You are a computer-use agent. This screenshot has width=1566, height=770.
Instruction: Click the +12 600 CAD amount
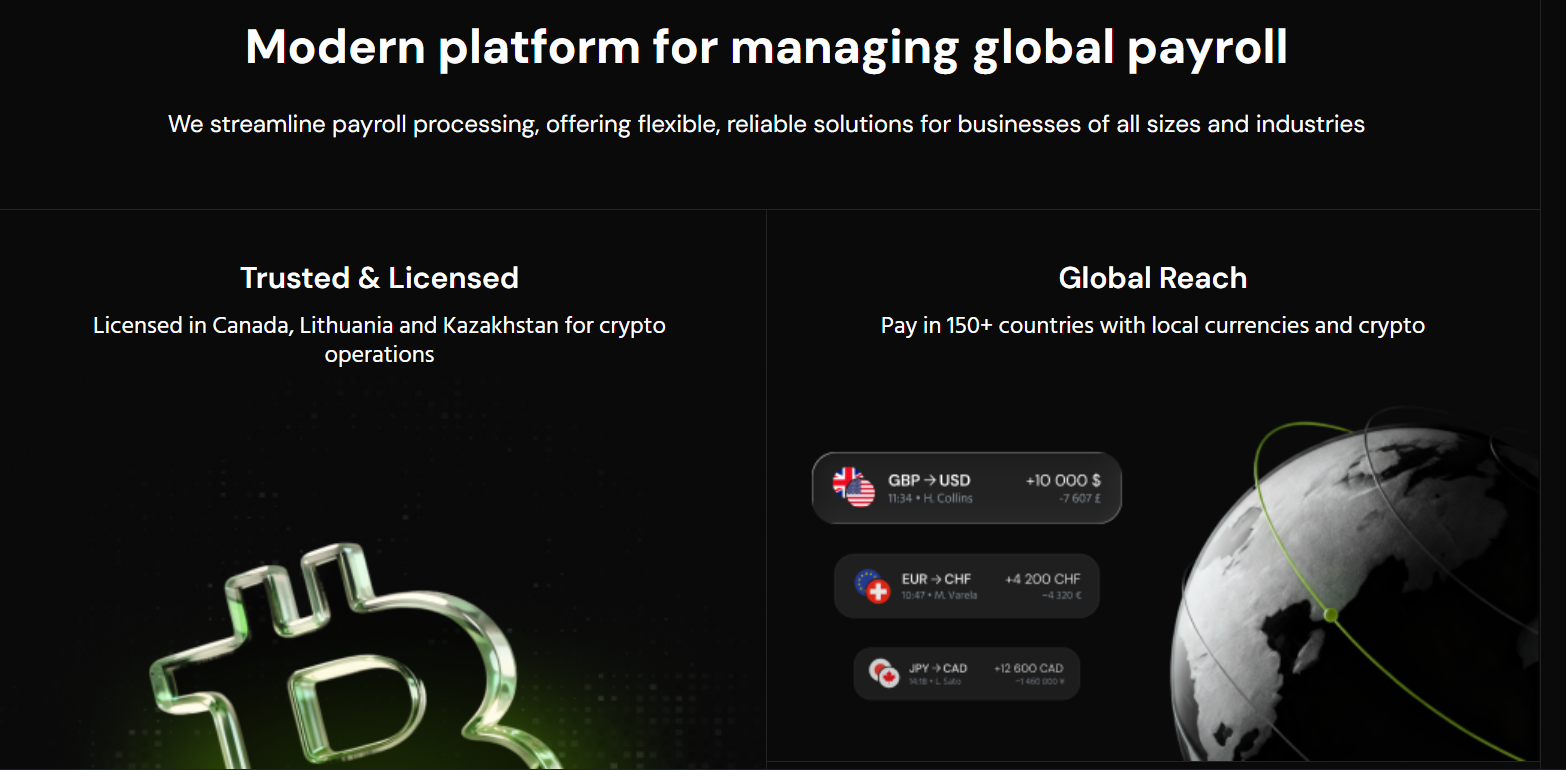(1028, 668)
